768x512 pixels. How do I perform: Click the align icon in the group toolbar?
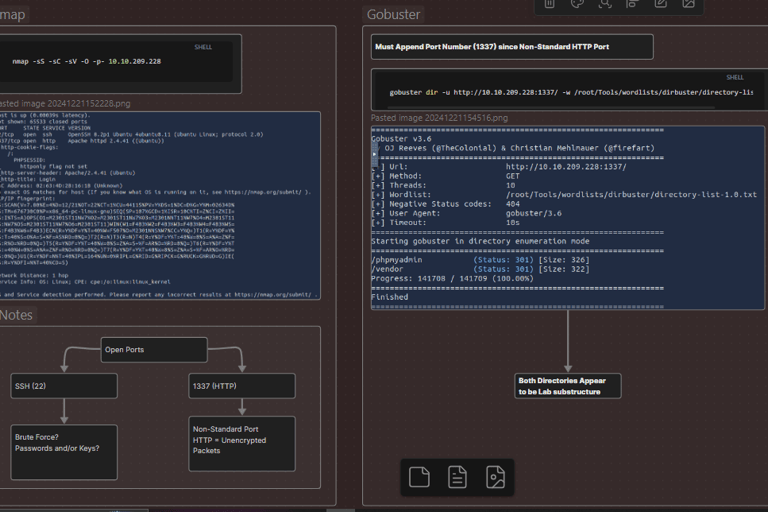(632, 4)
